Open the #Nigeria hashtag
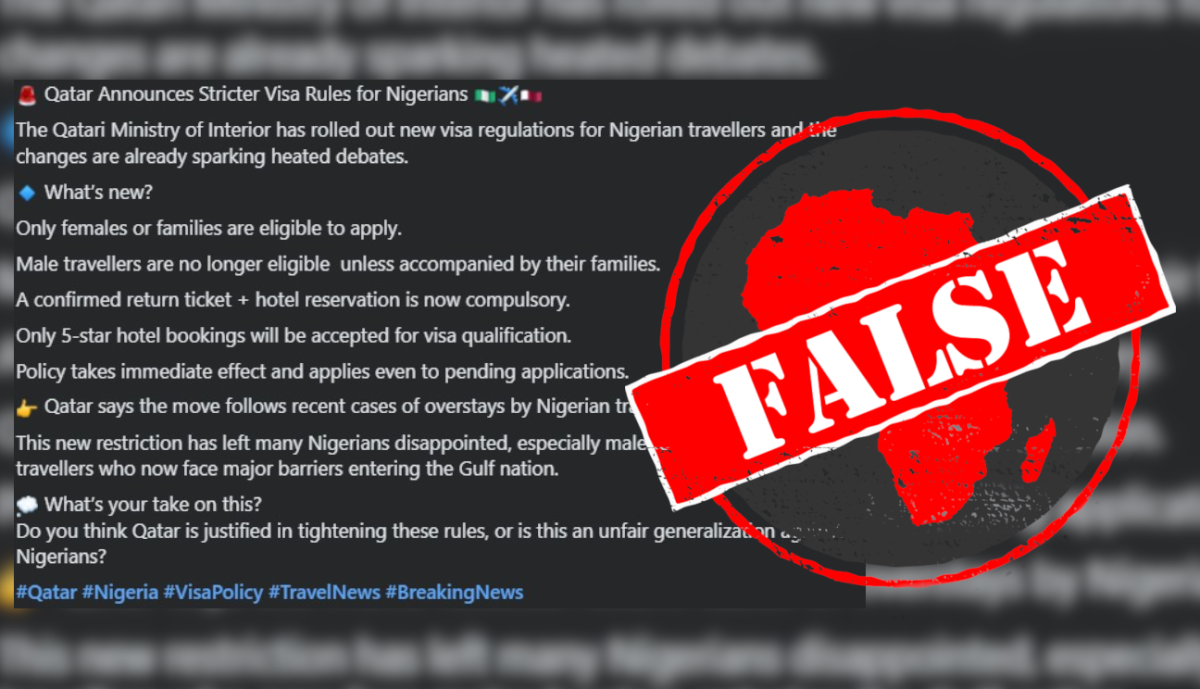The width and height of the screenshot is (1200, 689). (120, 592)
